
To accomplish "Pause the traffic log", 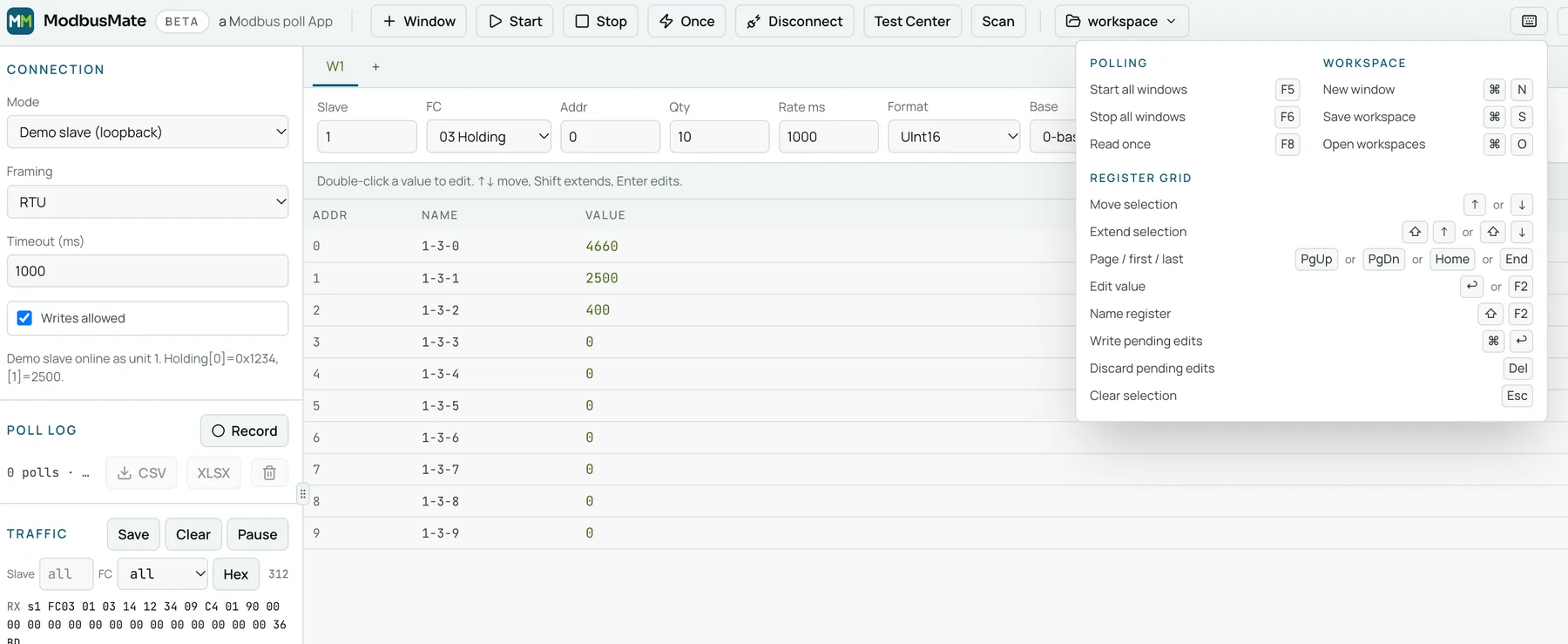I will [x=257, y=534].
